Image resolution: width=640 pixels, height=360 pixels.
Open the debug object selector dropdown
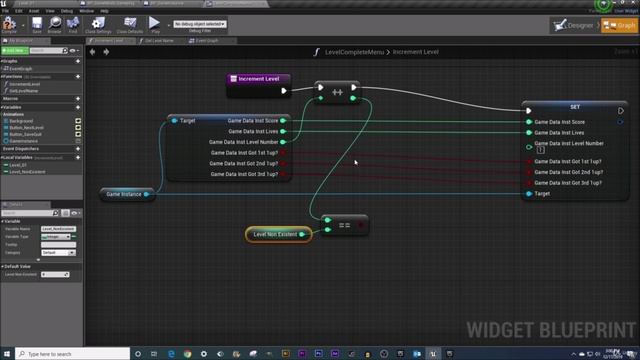(x=200, y=24)
